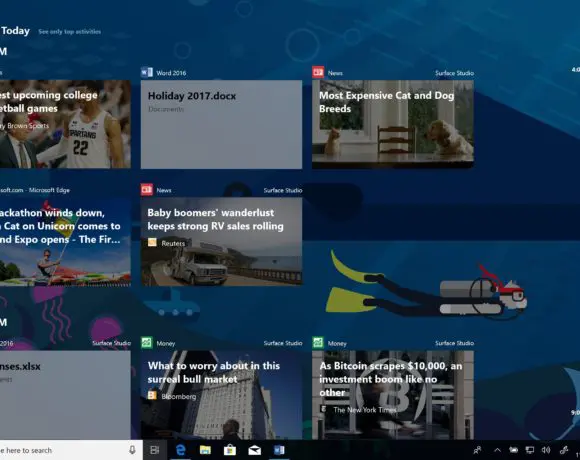The width and height of the screenshot is (580, 460).
Task: Click The New York Times source icon
Action: pyautogui.click(x=324, y=409)
